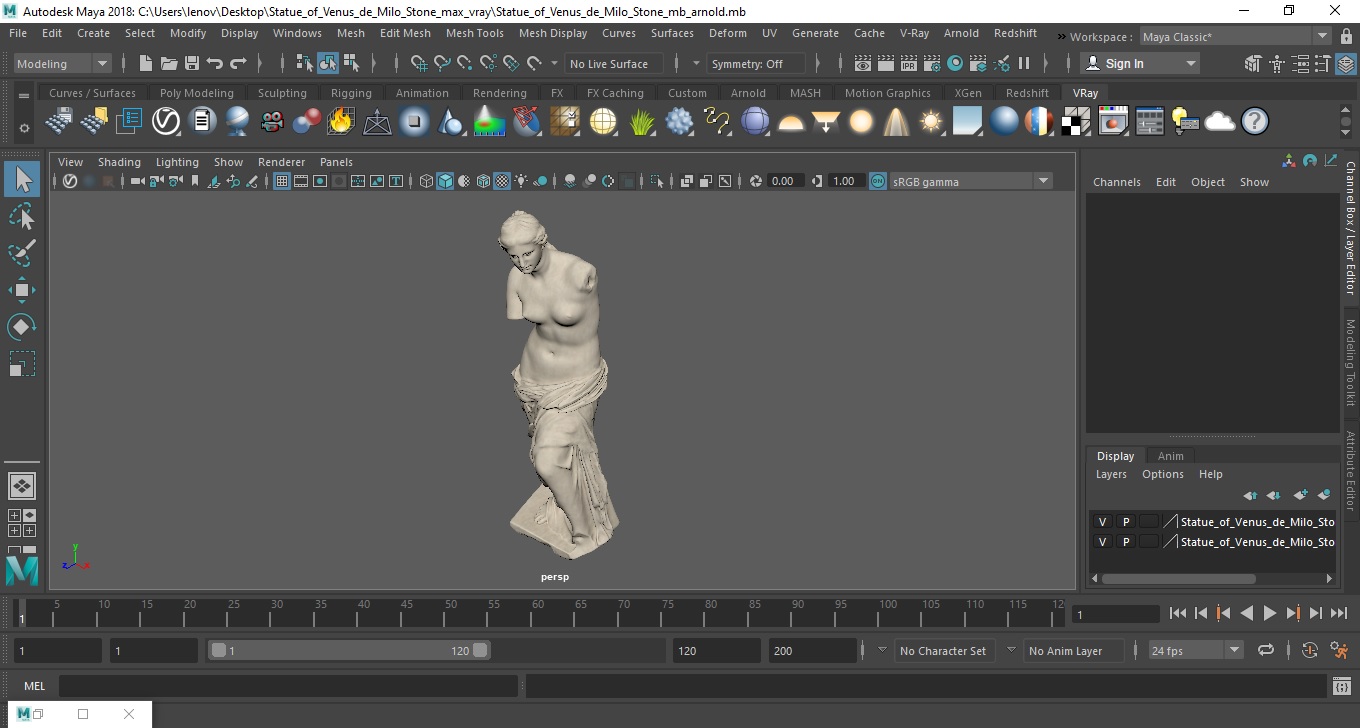The height and width of the screenshot is (728, 1360).
Task: Open the Channels menu in Channel Box
Action: [x=1117, y=182]
